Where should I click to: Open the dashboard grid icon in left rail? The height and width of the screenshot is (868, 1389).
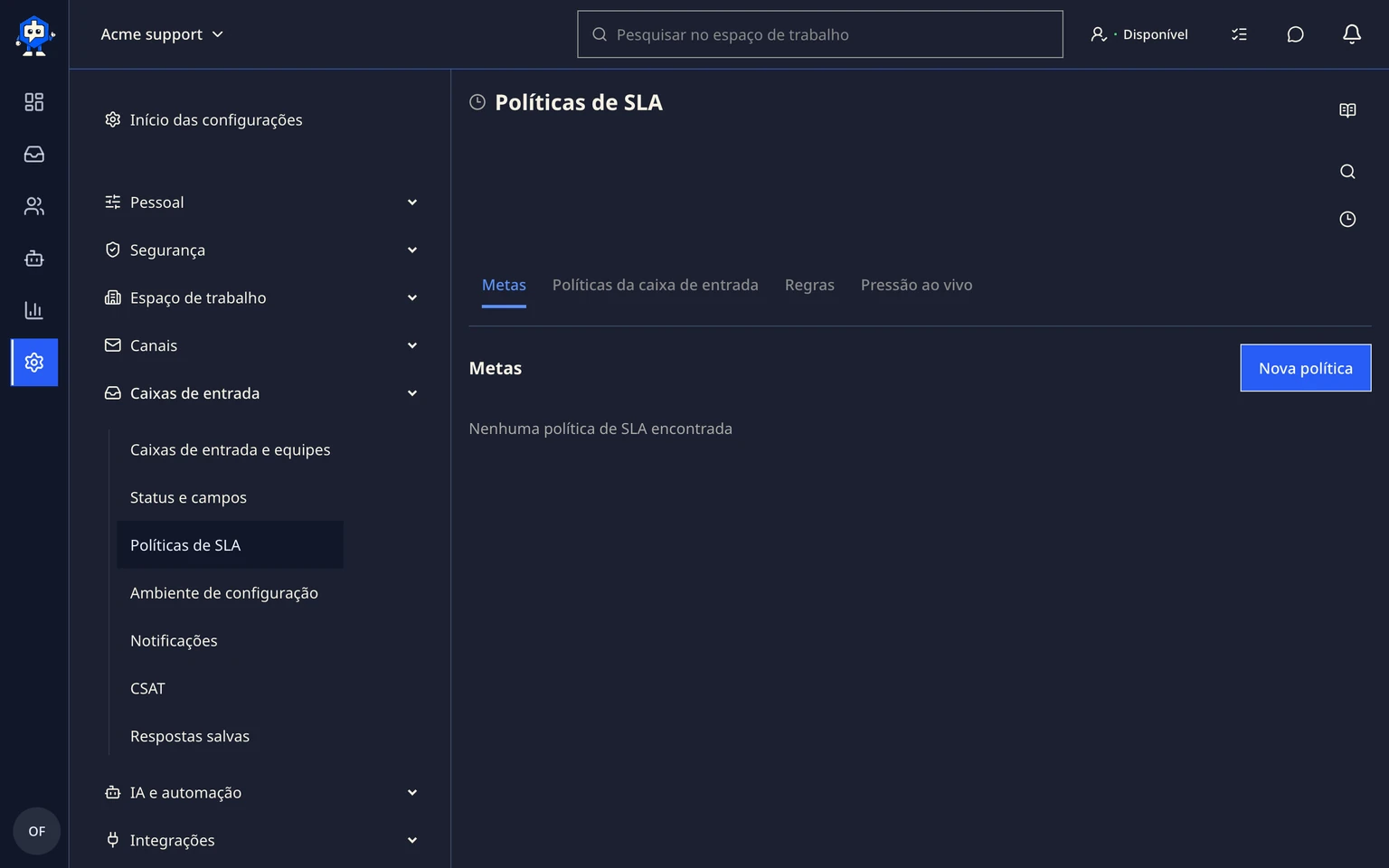[34, 102]
